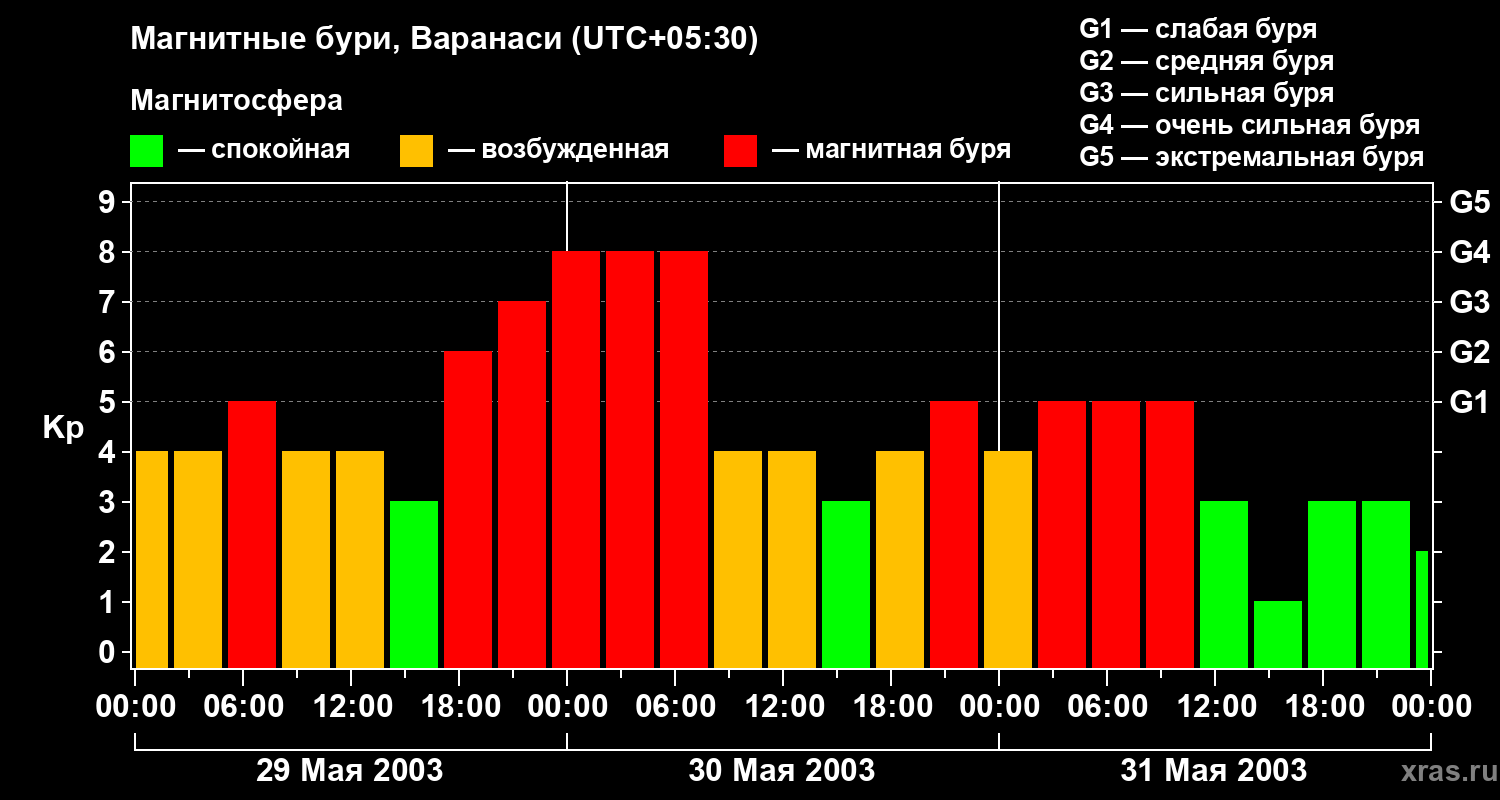The height and width of the screenshot is (800, 1500).
Task: Click the right-axis 'G3' storm level label
Action: coord(1469,302)
